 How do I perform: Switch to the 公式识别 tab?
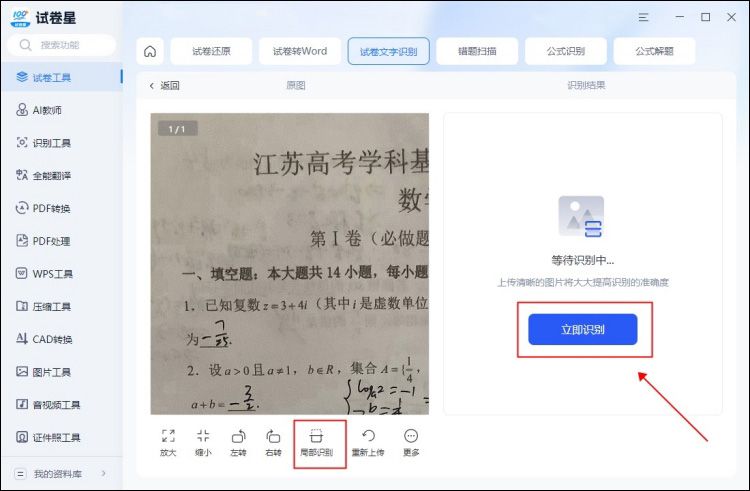566,51
